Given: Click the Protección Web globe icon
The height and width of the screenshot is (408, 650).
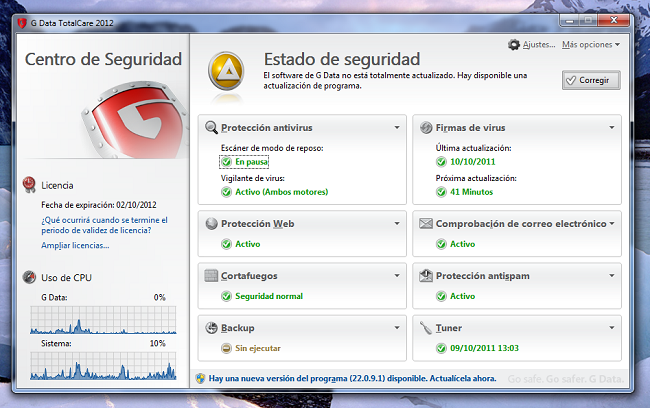Looking at the screenshot, I should click(211, 223).
